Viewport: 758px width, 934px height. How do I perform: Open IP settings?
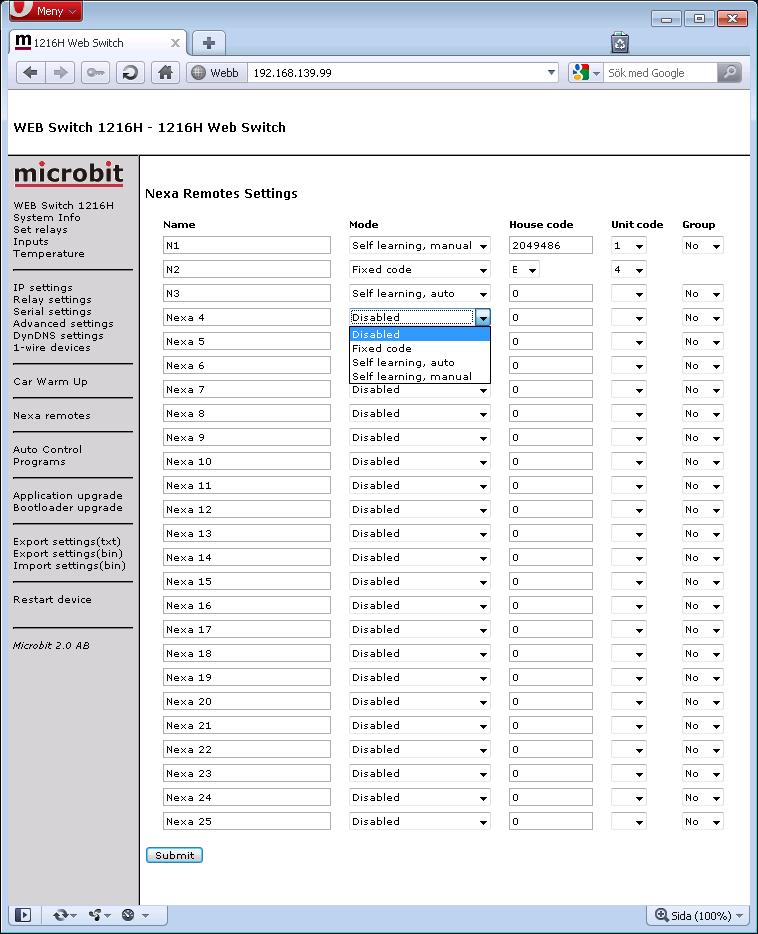tap(42, 288)
